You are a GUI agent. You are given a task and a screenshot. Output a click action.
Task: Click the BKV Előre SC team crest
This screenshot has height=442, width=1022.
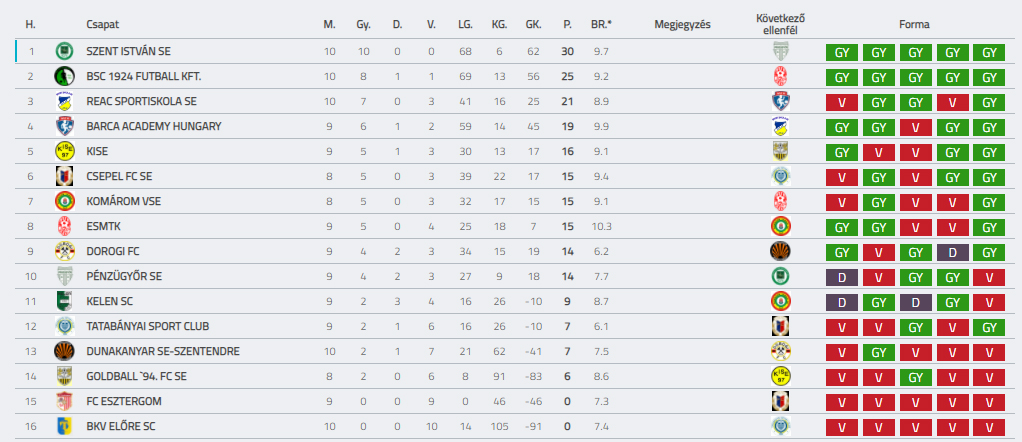pos(64,426)
